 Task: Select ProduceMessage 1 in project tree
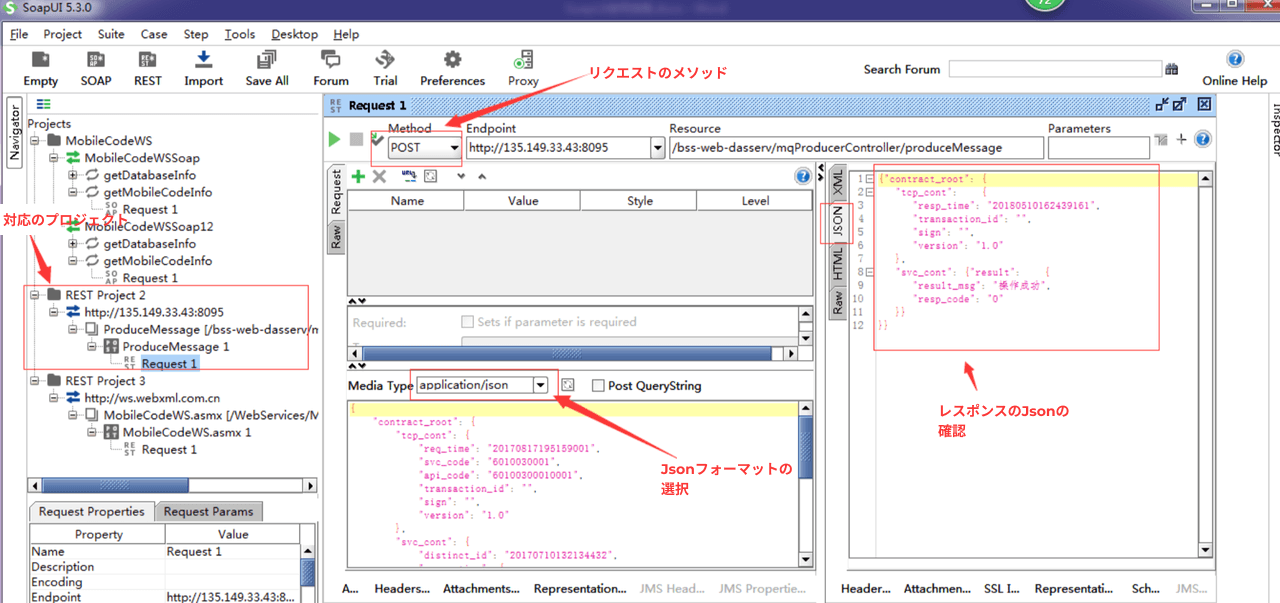pos(176,346)
